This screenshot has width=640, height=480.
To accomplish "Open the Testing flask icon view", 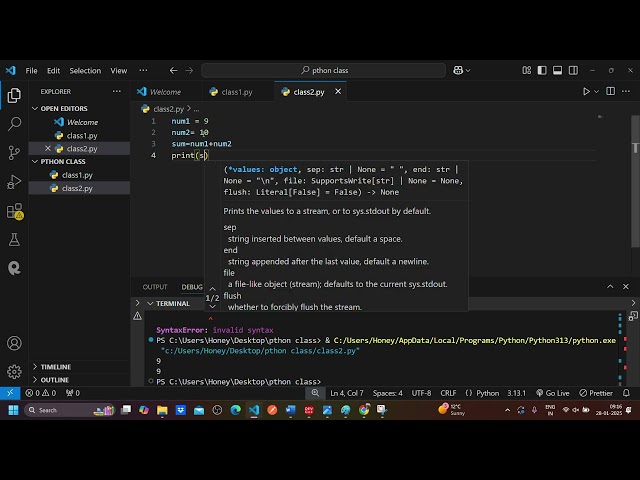I will pyautogui.click(x=14, y=240).
